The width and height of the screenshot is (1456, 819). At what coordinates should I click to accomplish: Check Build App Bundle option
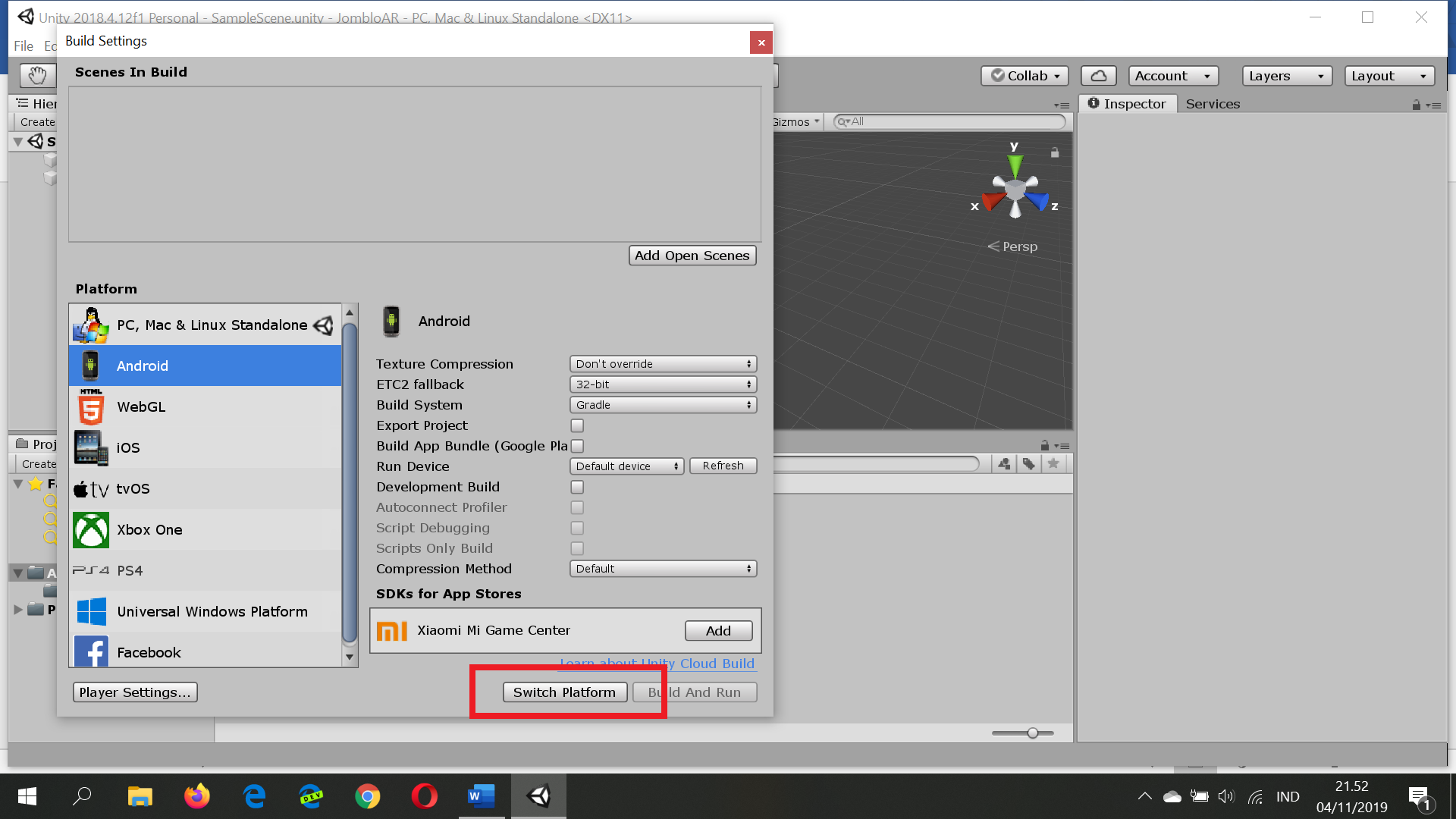(577, 447)
